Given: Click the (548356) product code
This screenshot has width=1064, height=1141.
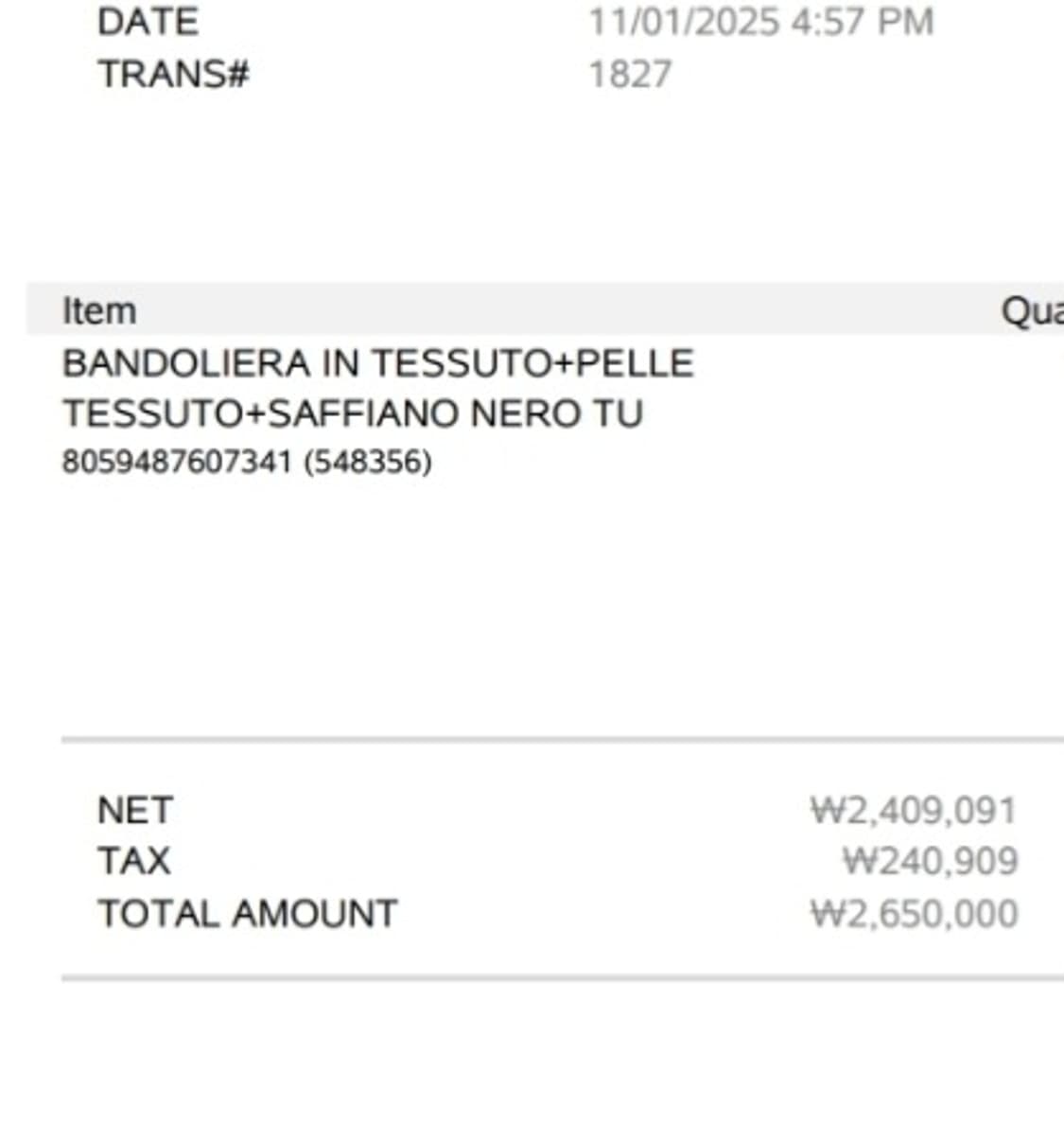Looking at the screenshot, I should pyautogui.click(x=368, y=462).
